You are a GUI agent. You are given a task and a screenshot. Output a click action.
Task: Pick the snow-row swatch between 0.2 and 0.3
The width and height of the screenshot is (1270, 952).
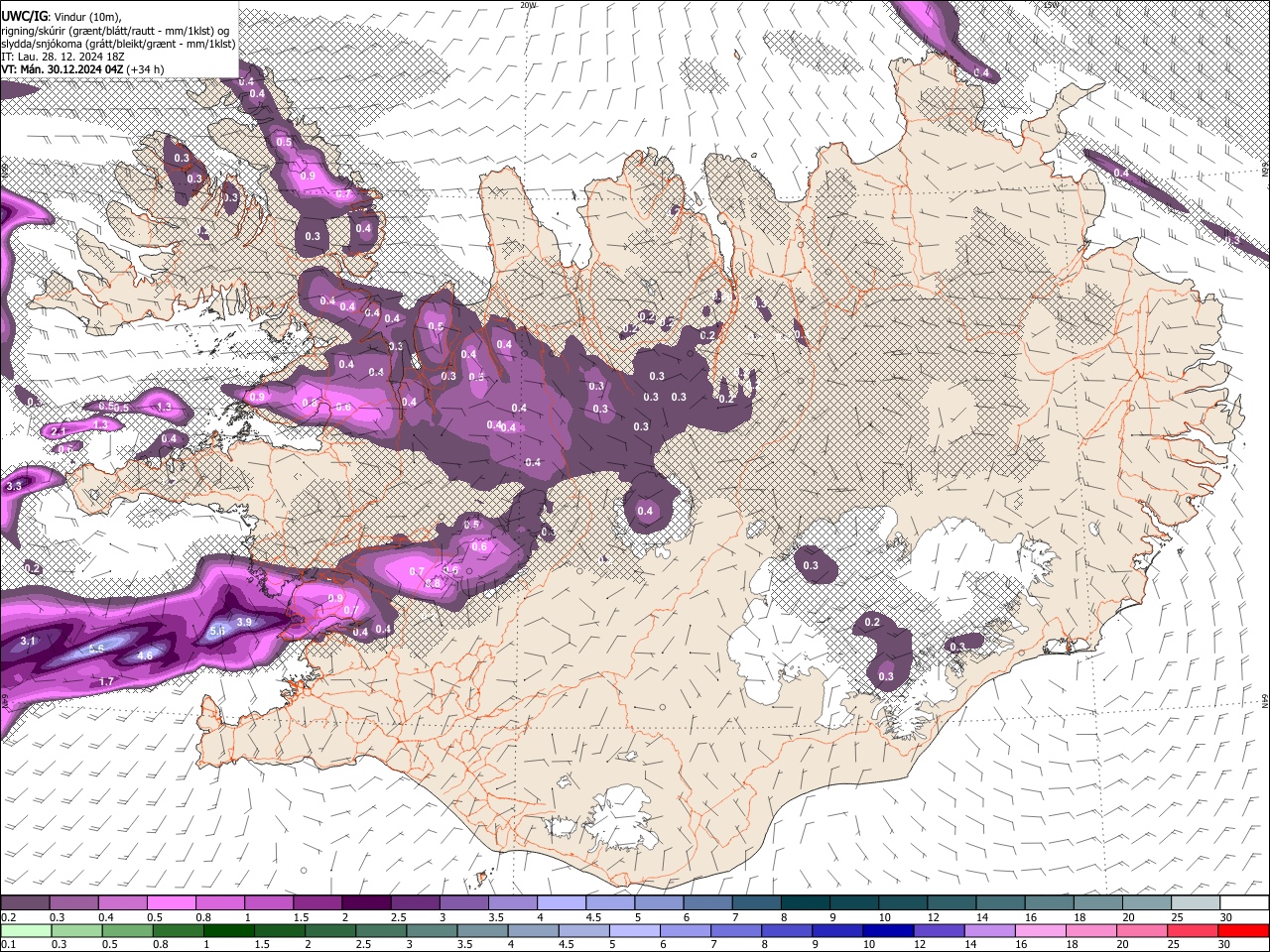pos(25,903)
